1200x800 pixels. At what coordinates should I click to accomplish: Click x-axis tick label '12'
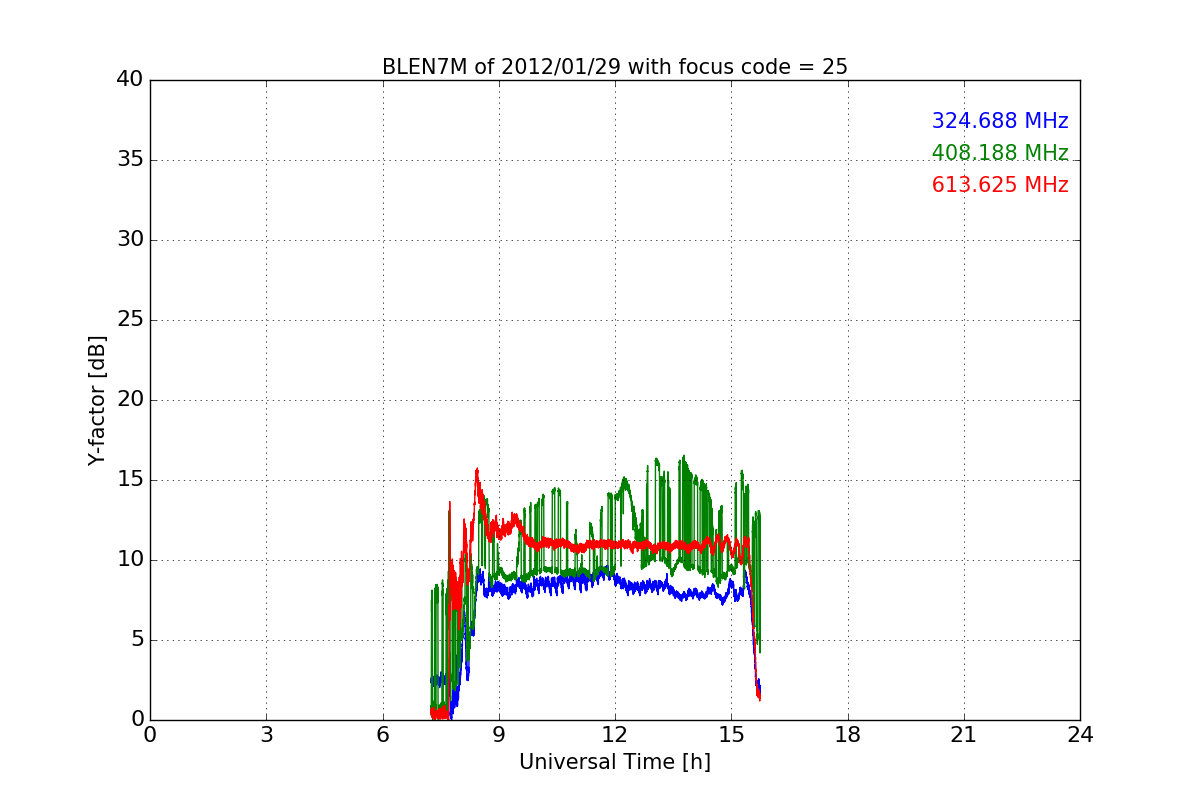pyautogui.click(x=615, y=735)
